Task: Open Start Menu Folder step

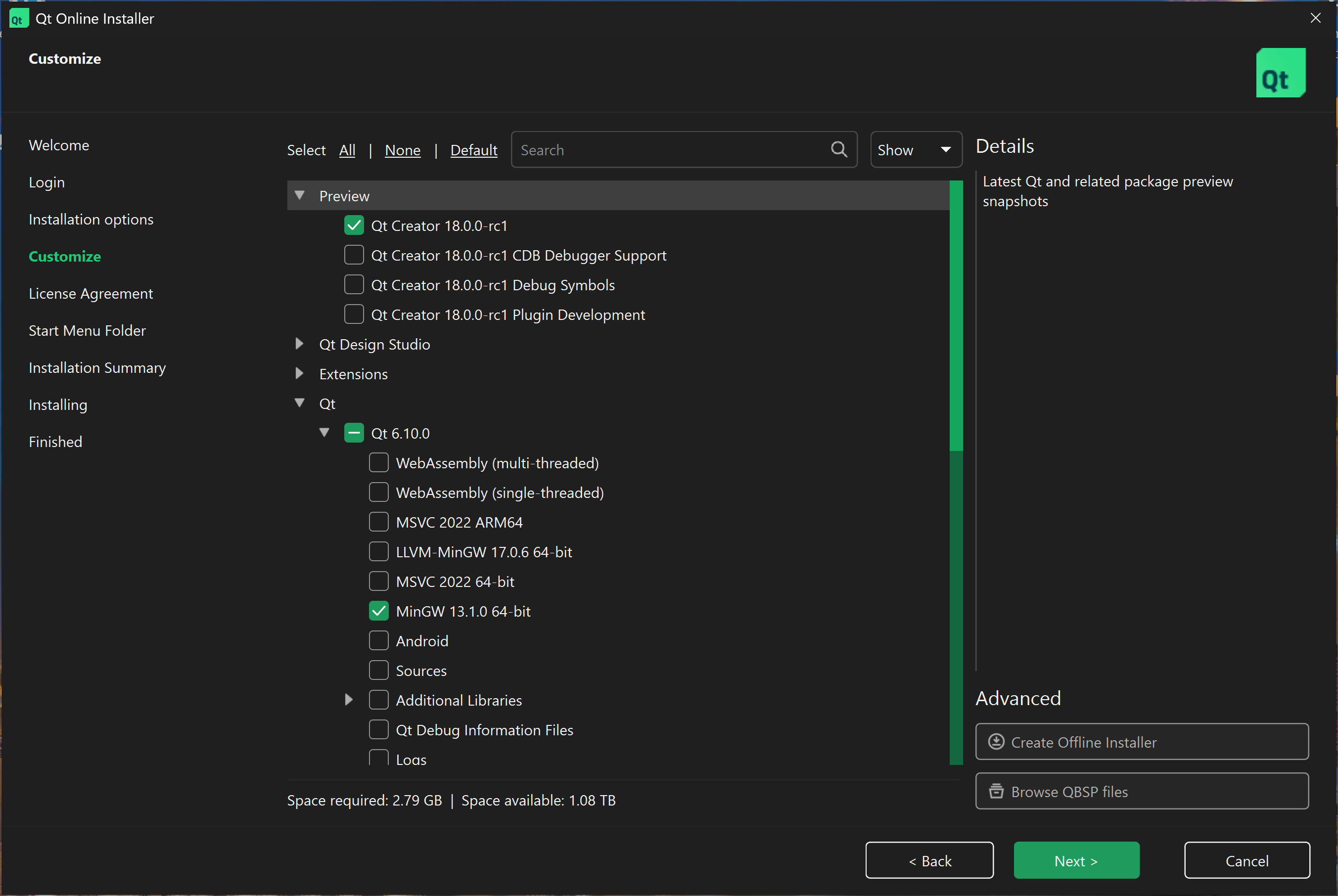Action: point(88,331)
